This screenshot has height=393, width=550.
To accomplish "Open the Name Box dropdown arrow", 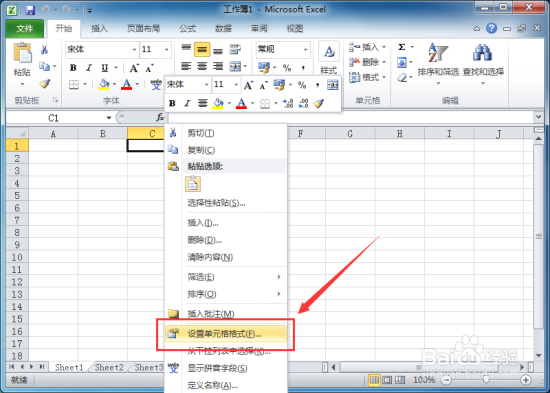I will point(109,118).
